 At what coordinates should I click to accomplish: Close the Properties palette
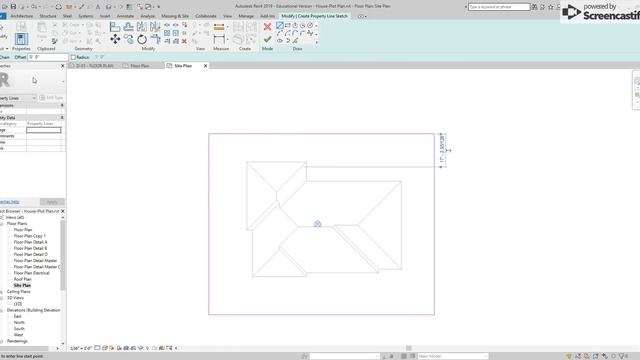(x=62, y=66)
